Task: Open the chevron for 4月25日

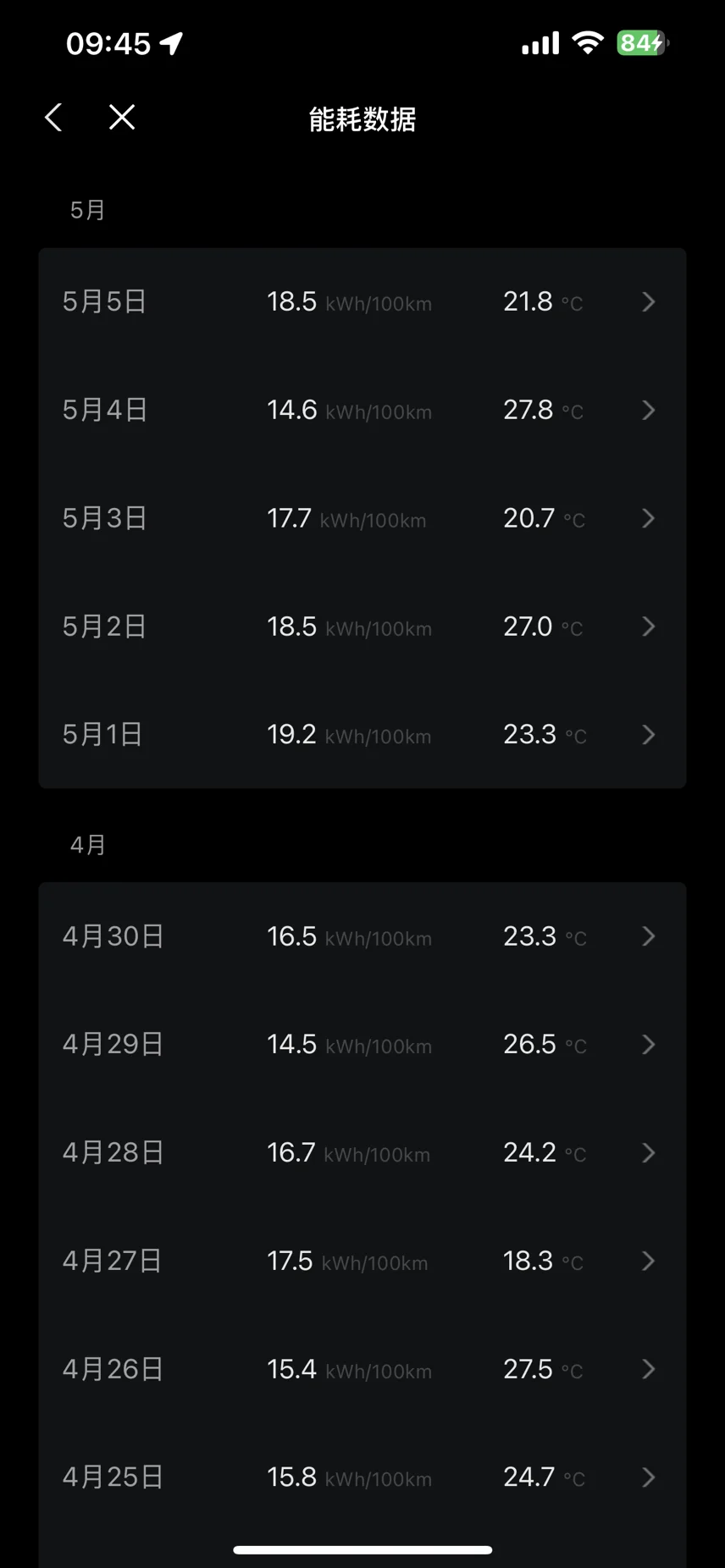Action: point(649,1477)
